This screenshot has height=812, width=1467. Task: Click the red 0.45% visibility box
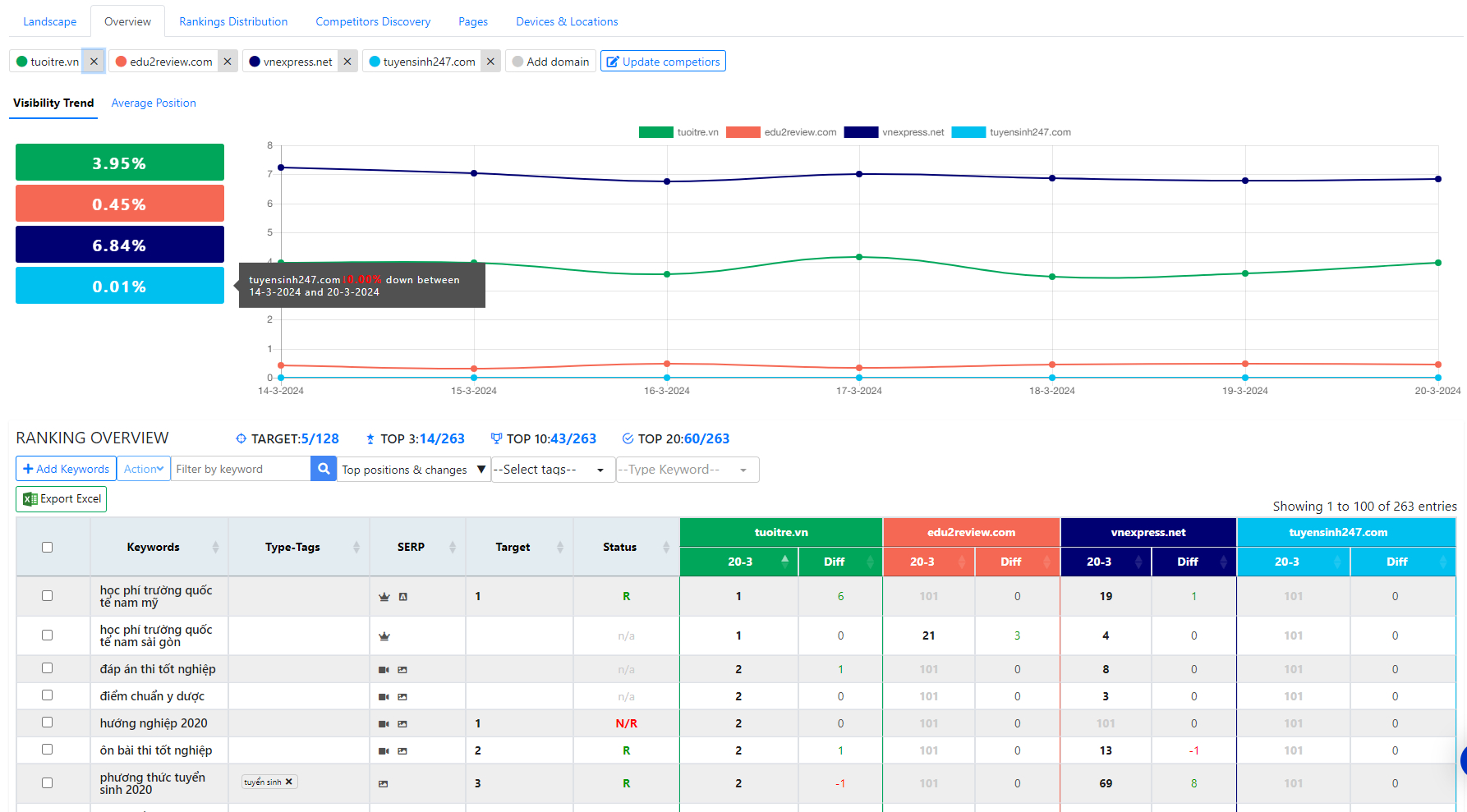120,204
